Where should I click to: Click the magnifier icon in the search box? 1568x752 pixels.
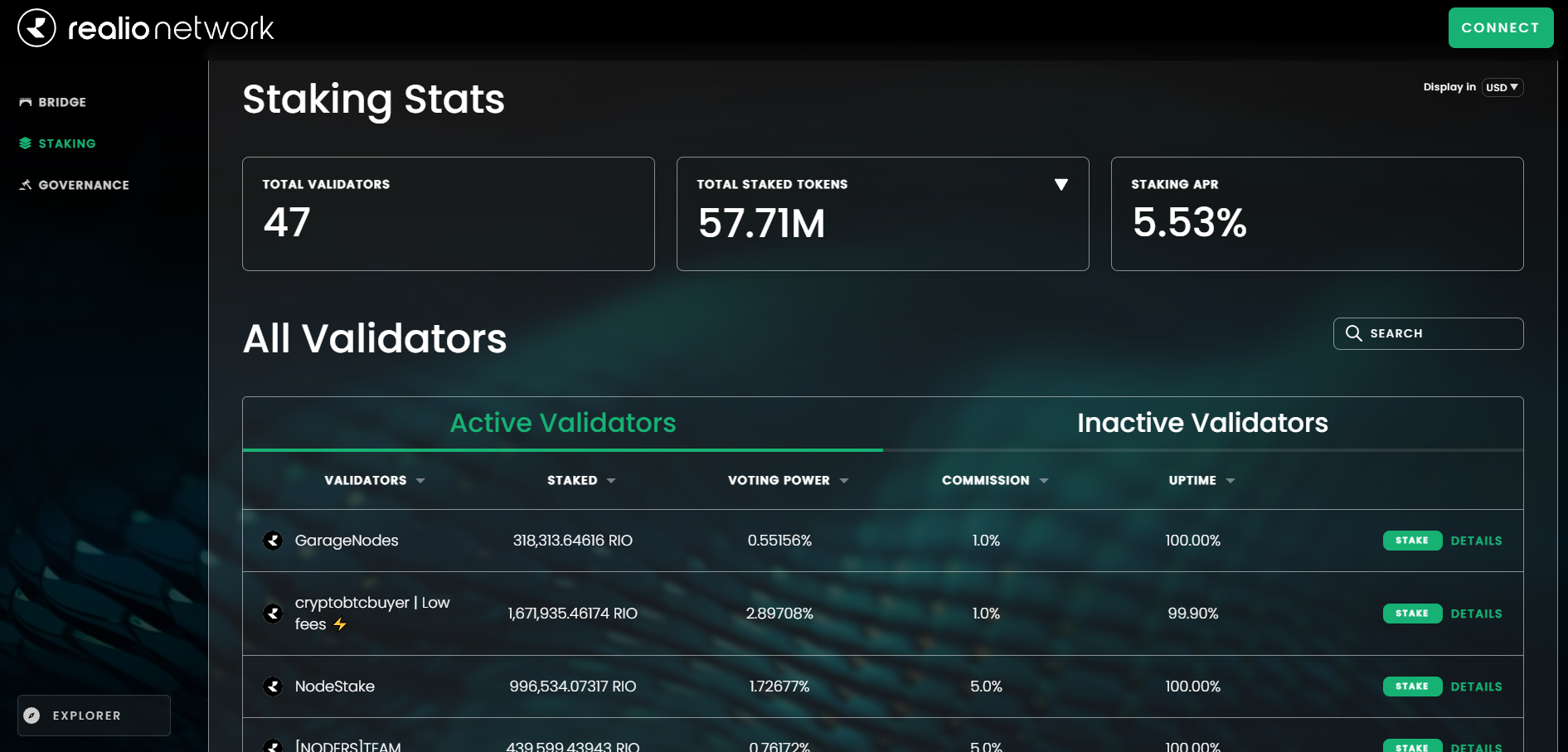[1353, 333]
